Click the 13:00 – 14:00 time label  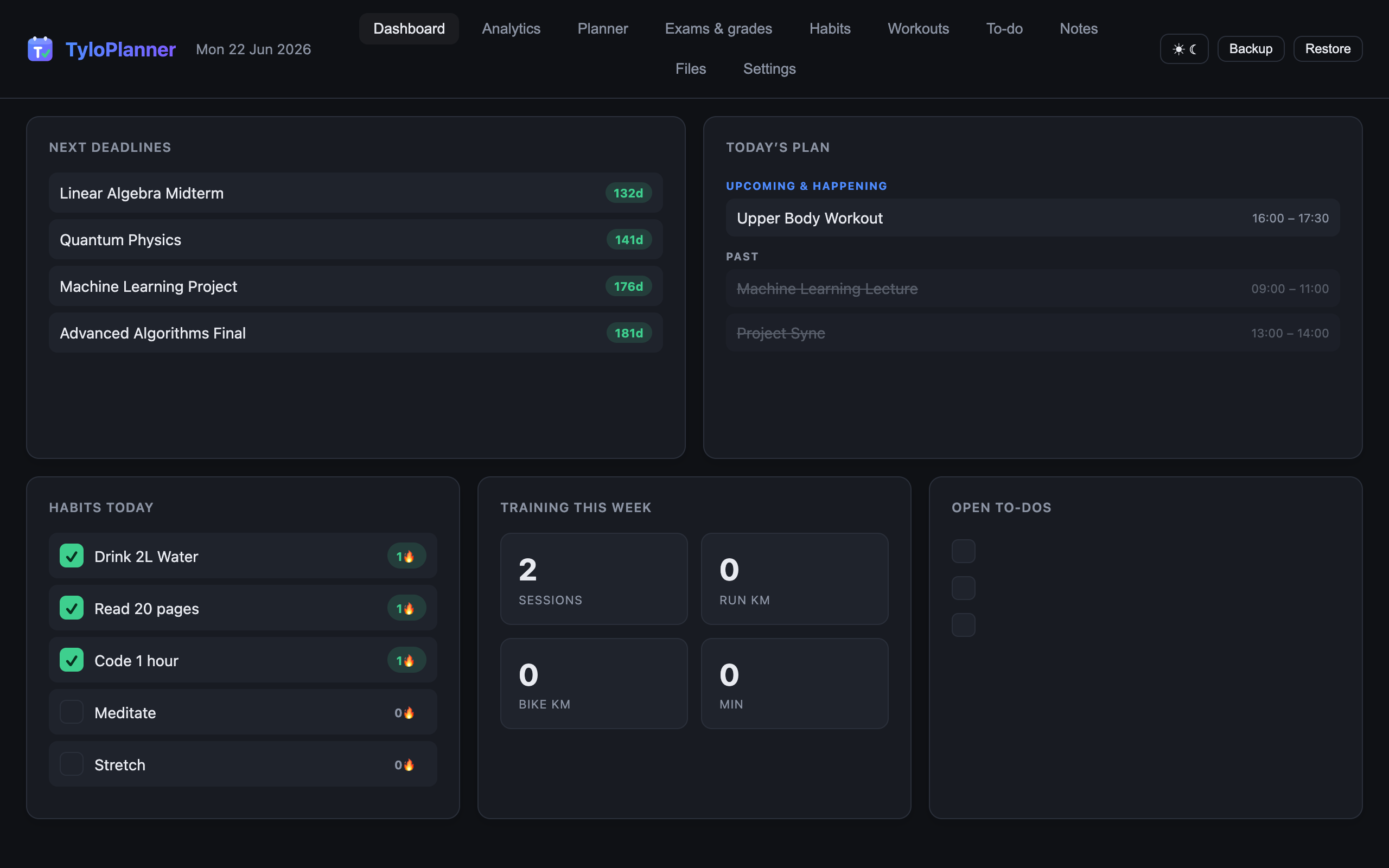tap(1290, 333)
